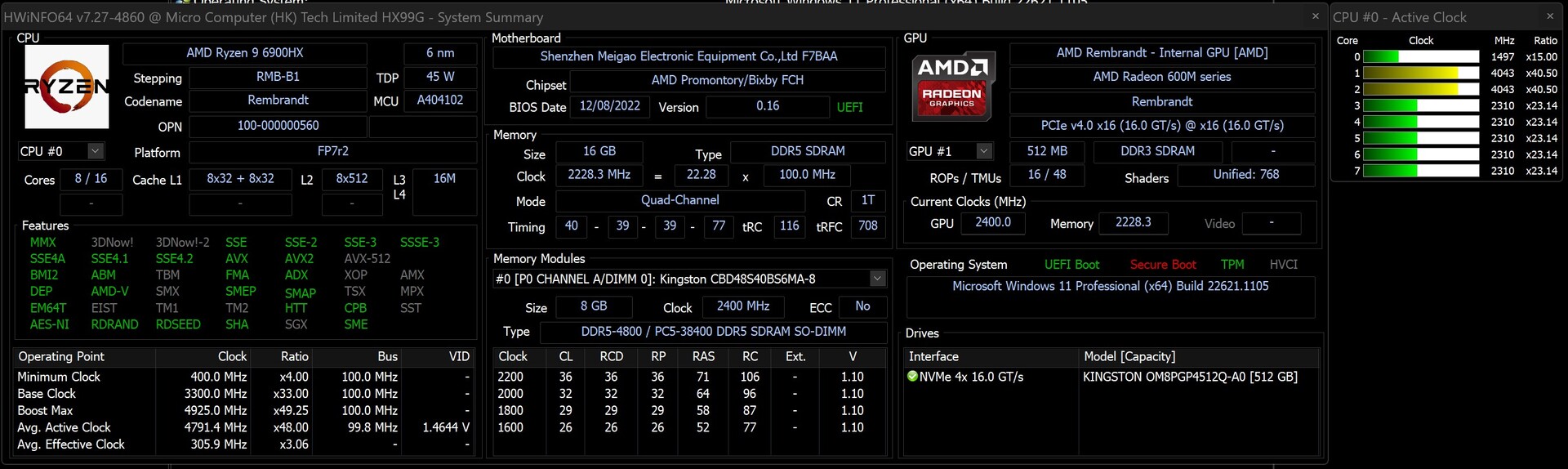Viewport: 1568px width, 469px height.
Task: Click the Core 1 clock bar
Action: pyautogui.click(x=1421, y=73)
